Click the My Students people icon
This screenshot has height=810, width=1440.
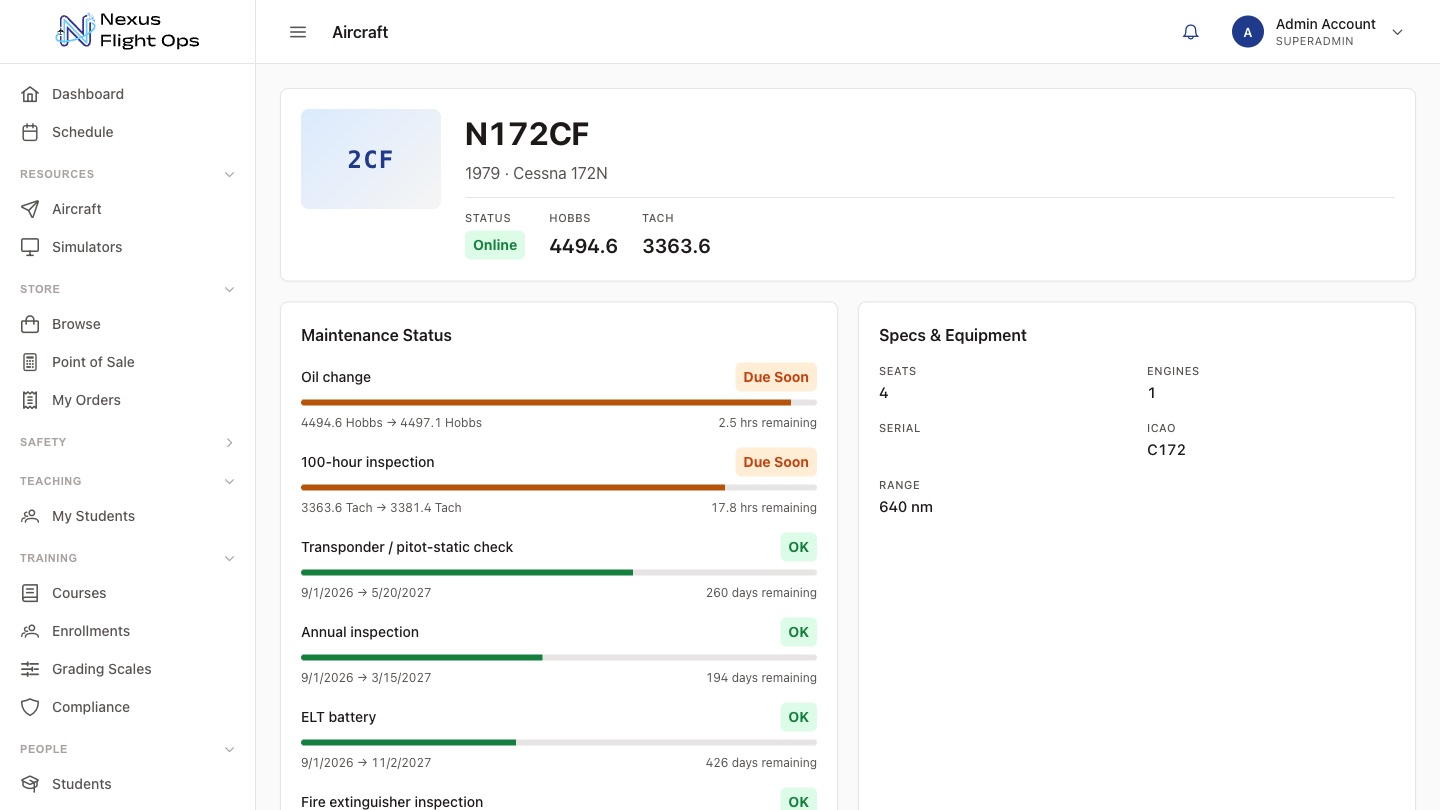tap(30, 516)
